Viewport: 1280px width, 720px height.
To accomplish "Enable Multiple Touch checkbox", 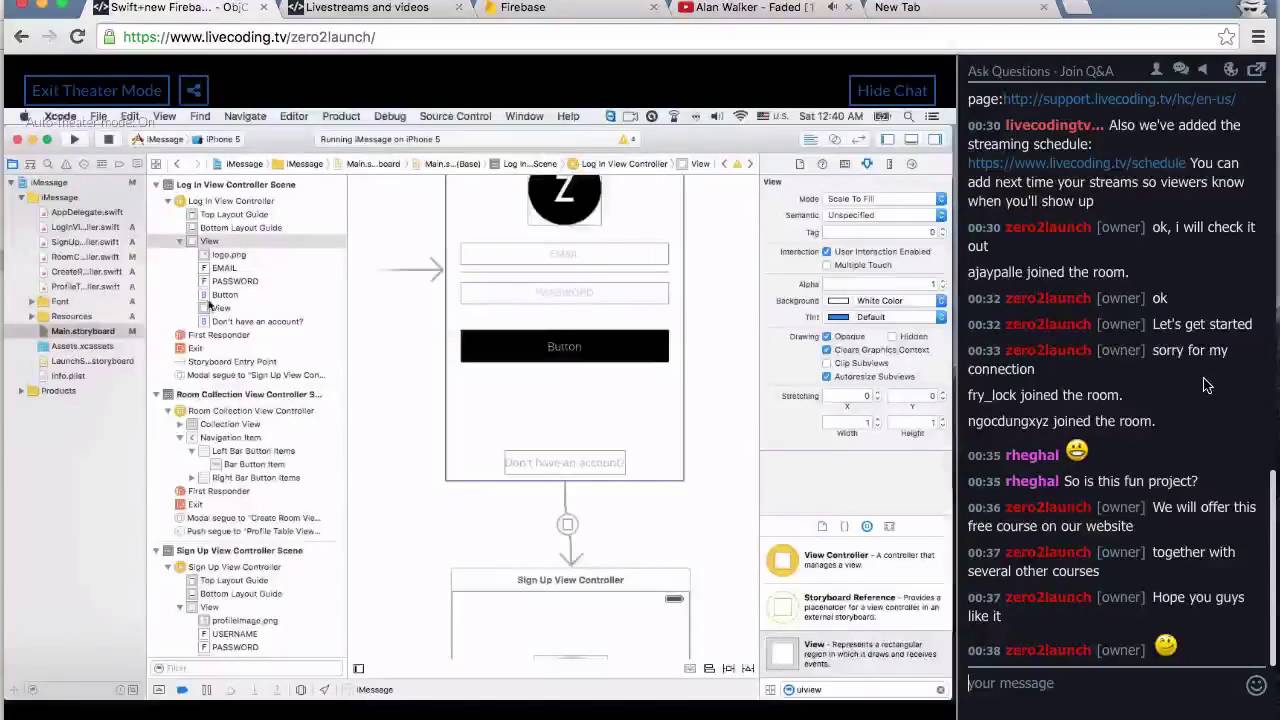I will (826, 265).
